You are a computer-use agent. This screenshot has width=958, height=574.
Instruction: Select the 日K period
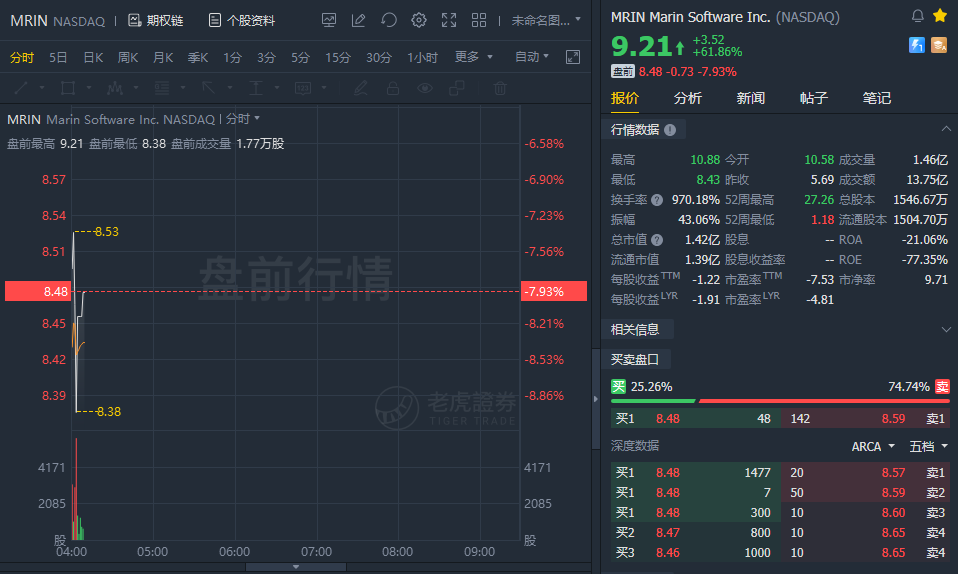coord(93,57)
